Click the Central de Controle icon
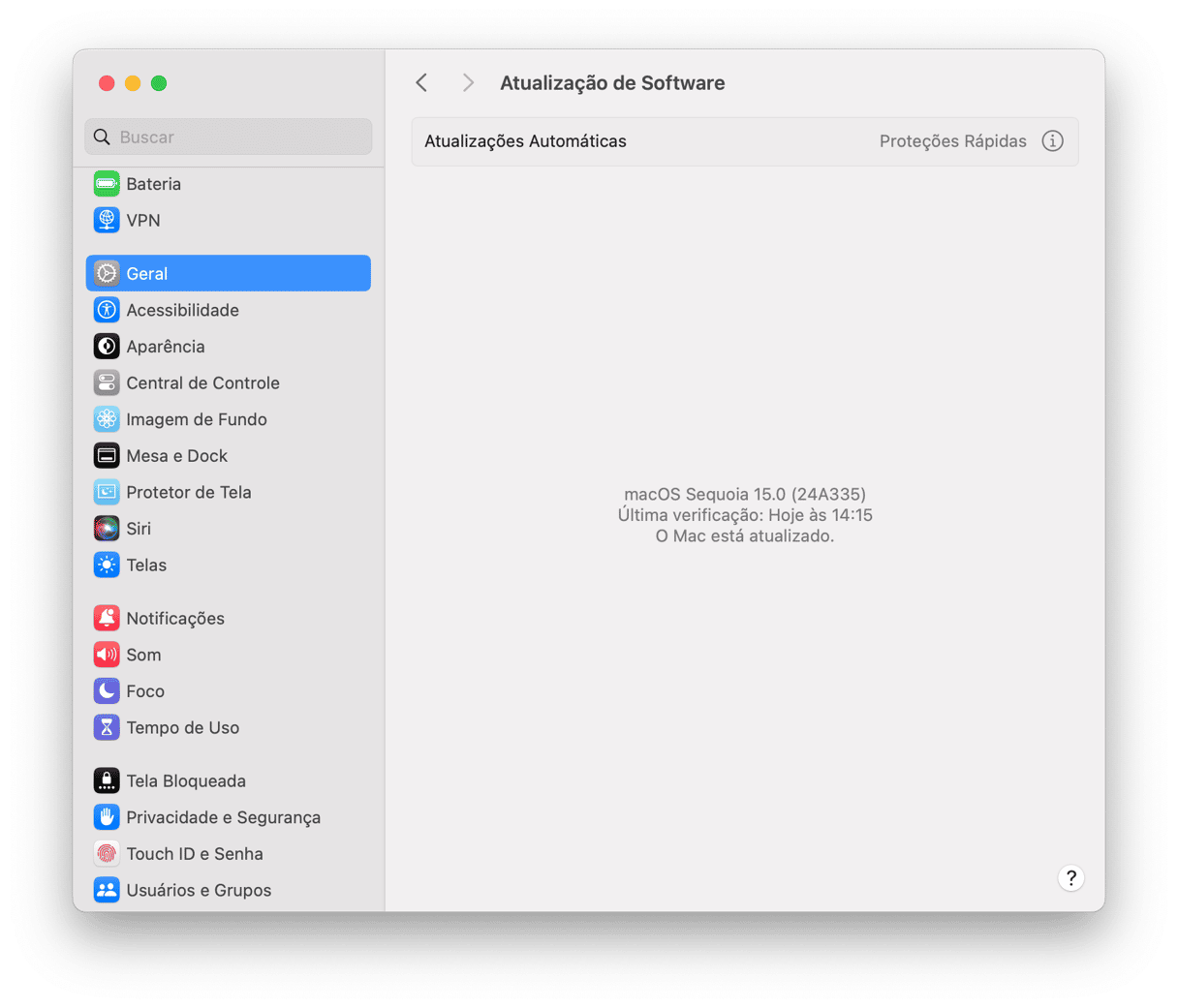The width and height of the screenshot is (1178, 1008). click(x=107, y=383)
